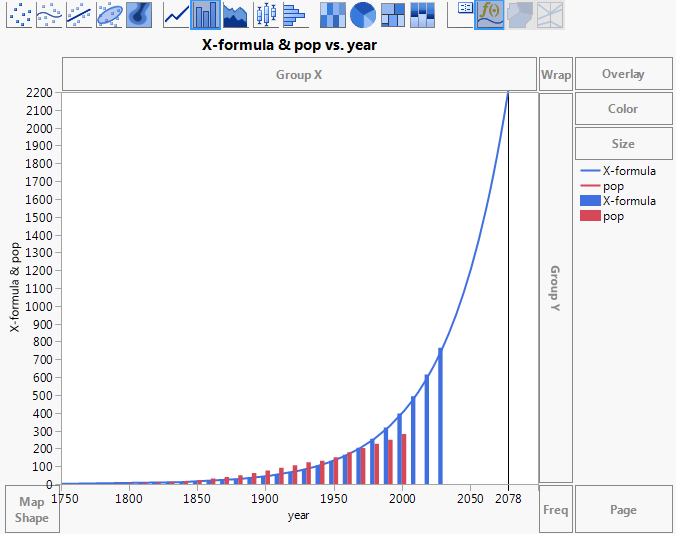Choose the Box Plot element
The image size is (676, 534).
[265, 14]
